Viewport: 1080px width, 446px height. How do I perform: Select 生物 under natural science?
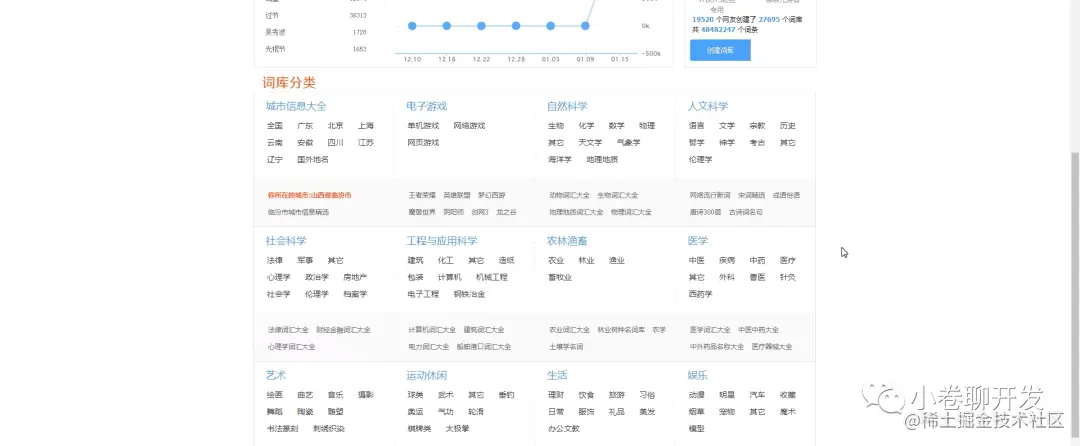555,126
